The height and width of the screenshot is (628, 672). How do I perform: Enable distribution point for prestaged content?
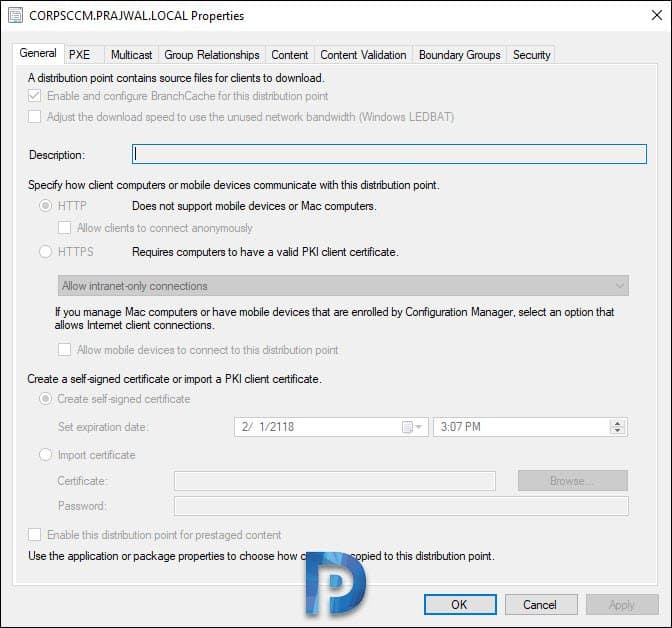coord(35,535)
